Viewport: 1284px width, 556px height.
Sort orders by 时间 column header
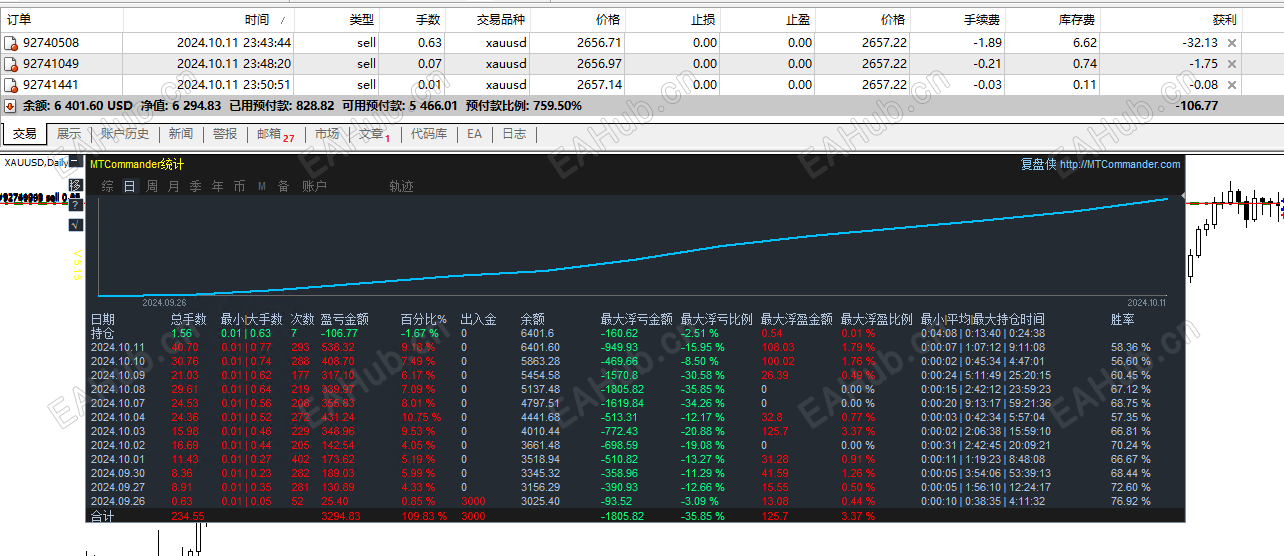point(257,19)
